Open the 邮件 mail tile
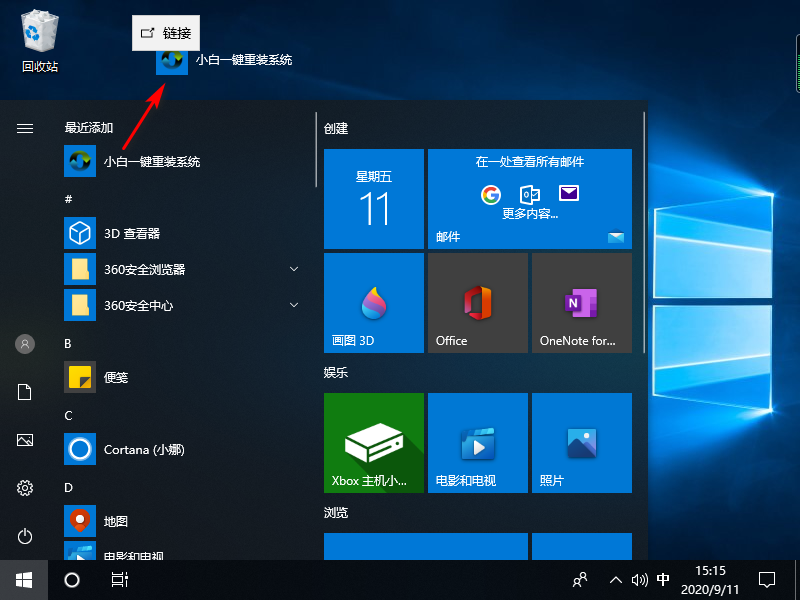Image resolution: width=800 pixels, height=600 pixels. 530,199
